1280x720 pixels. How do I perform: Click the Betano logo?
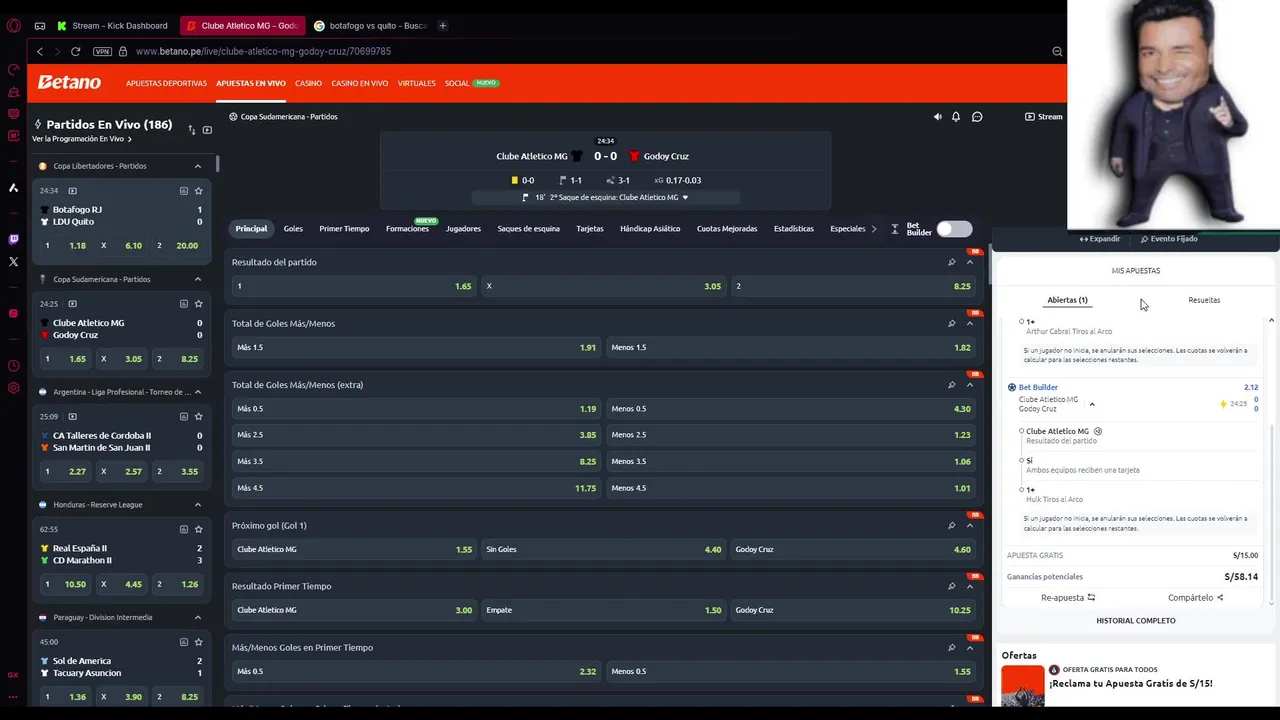(x=69, y=83)
